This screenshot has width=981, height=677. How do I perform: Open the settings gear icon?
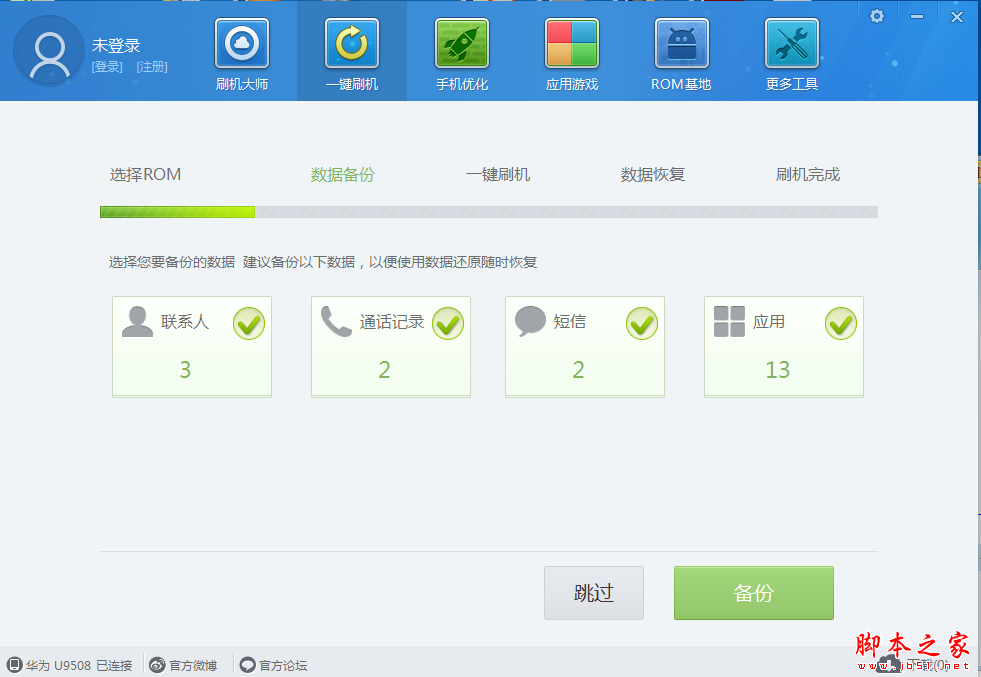(x=877, y=16)
